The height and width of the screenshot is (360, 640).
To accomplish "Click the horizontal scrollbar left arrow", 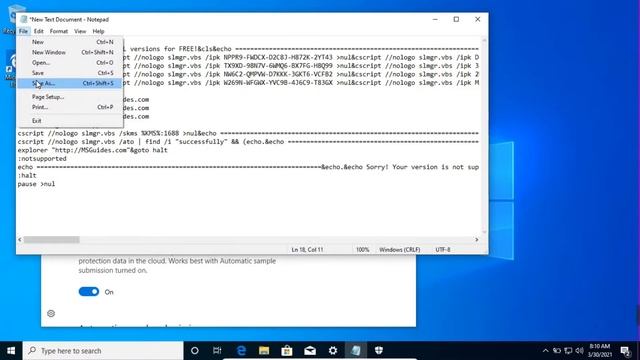I will click(x=20, y=240).
